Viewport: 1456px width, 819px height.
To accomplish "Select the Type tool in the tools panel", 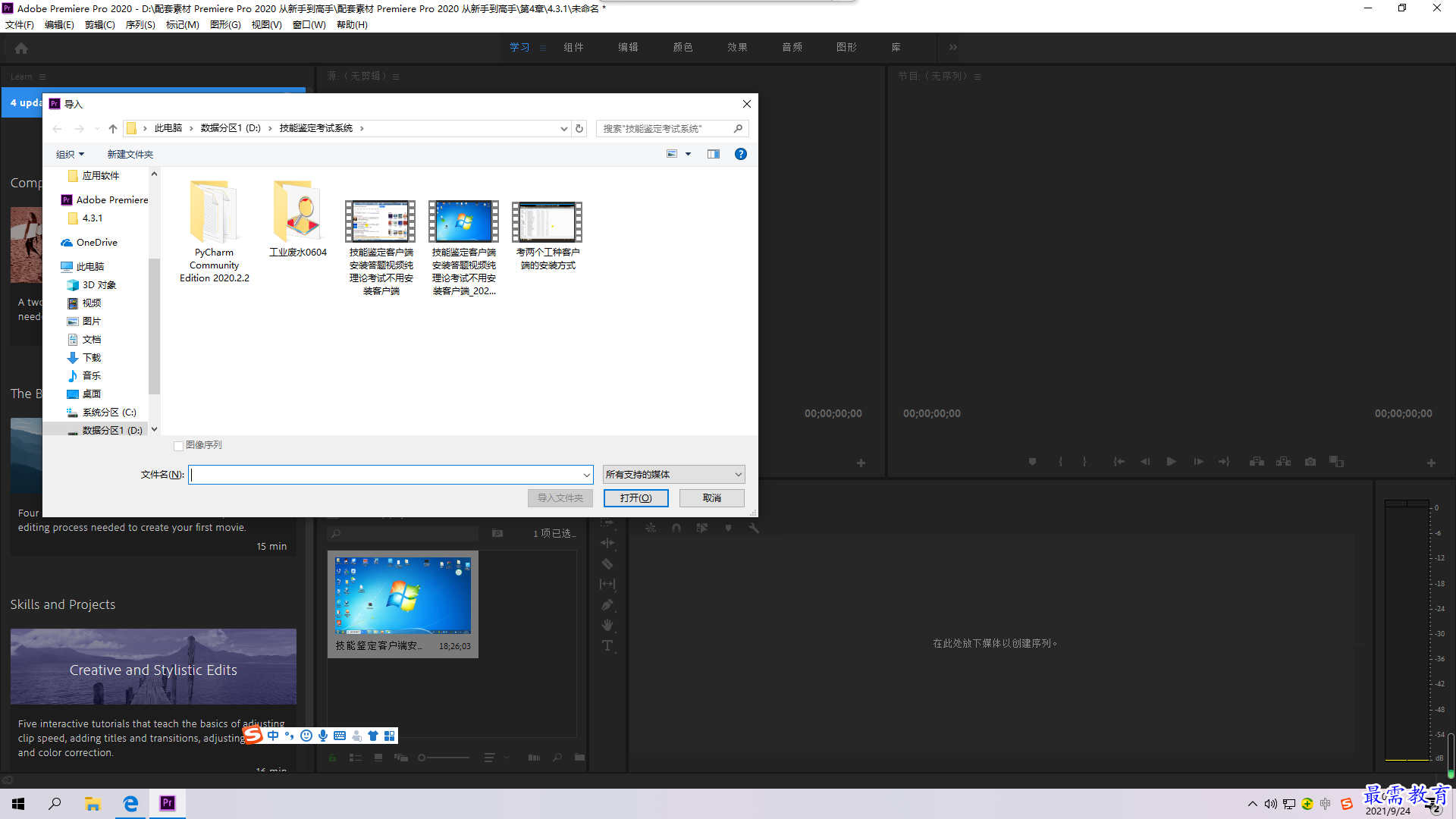I will click(x=607, y=645).
